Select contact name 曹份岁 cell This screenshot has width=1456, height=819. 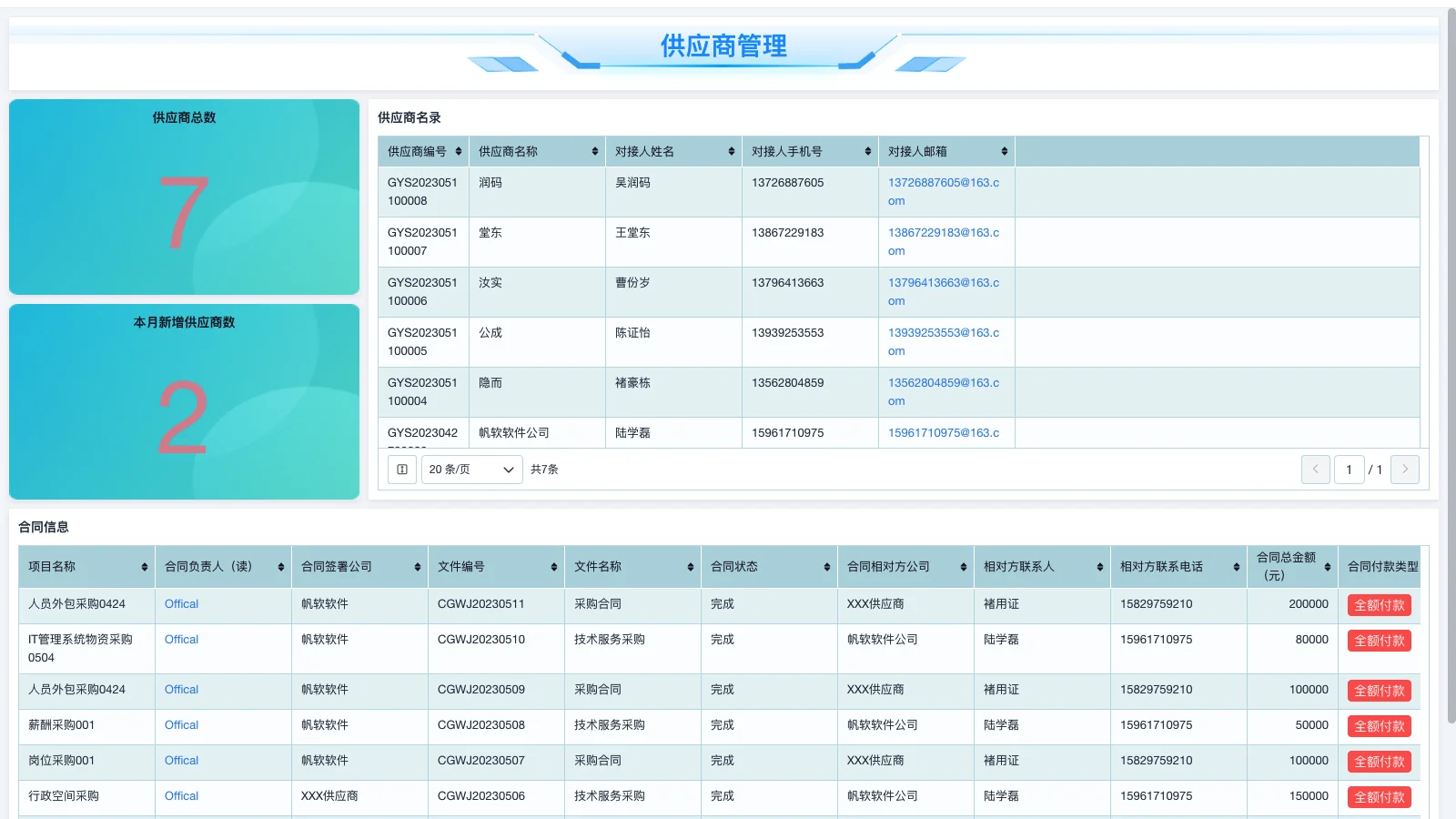673,292
